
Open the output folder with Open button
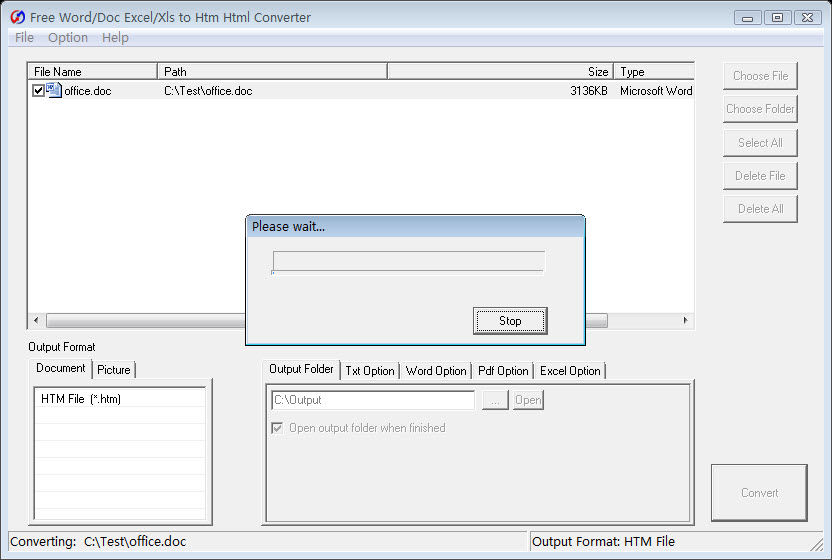coord(528,400)
